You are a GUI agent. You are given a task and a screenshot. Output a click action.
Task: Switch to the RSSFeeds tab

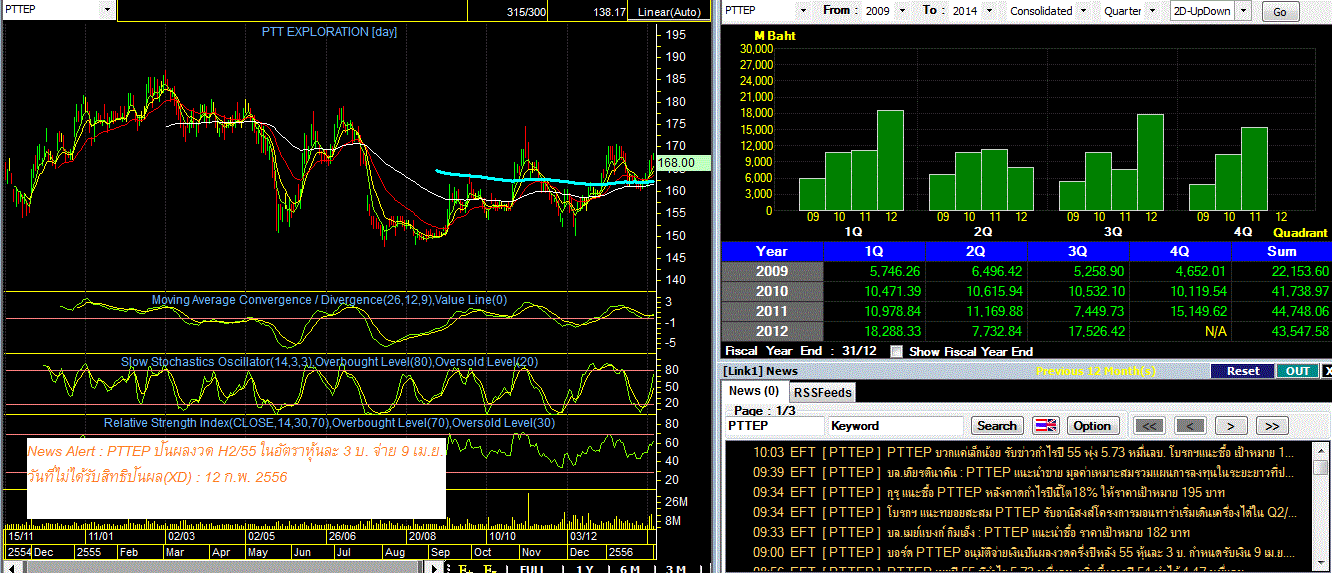[x=822, y=393]
